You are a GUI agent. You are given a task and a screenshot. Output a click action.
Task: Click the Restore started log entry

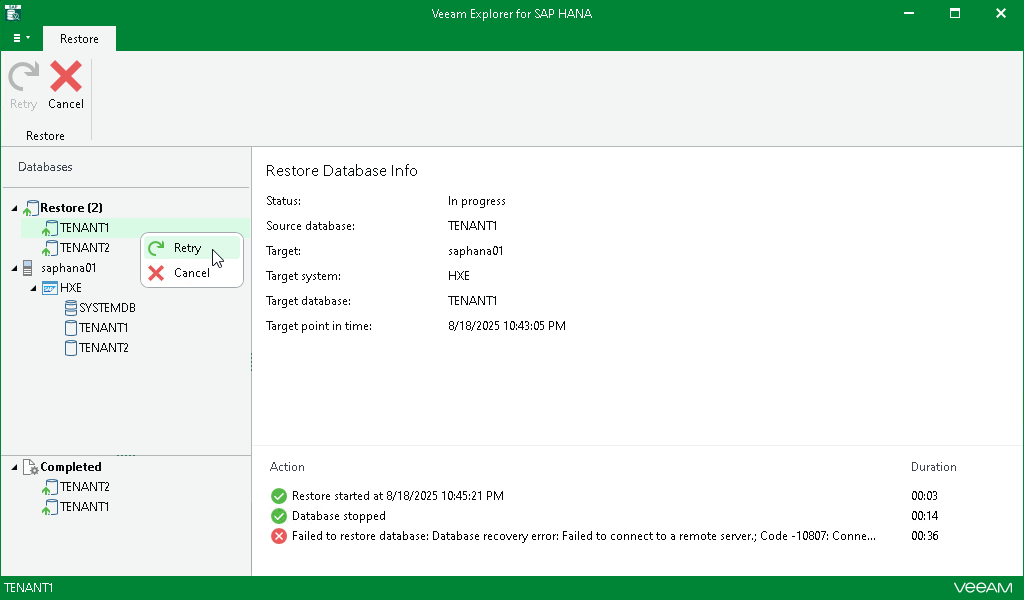pyautogui.click(x=397, y=496)
